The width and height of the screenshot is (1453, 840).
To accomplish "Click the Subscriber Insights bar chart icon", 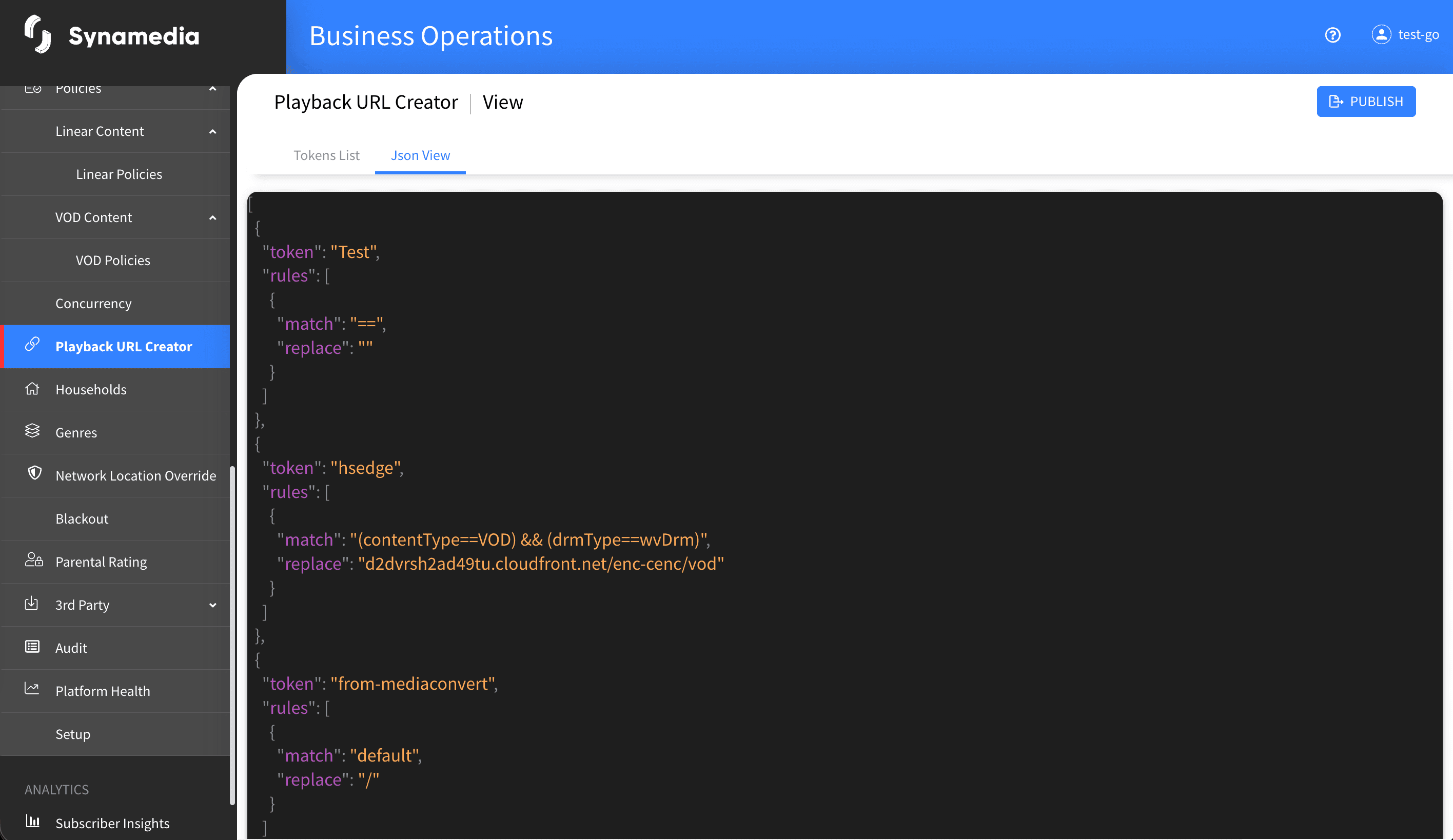I will 33,821.
